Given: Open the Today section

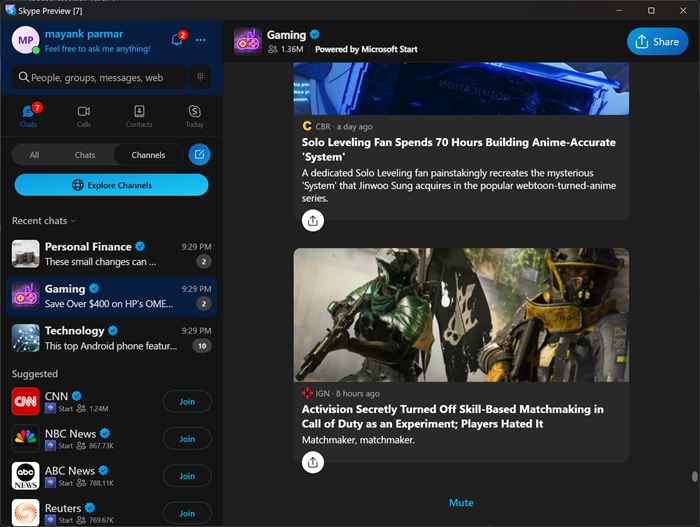Looking at the screenshot, I should pos(194,116).
